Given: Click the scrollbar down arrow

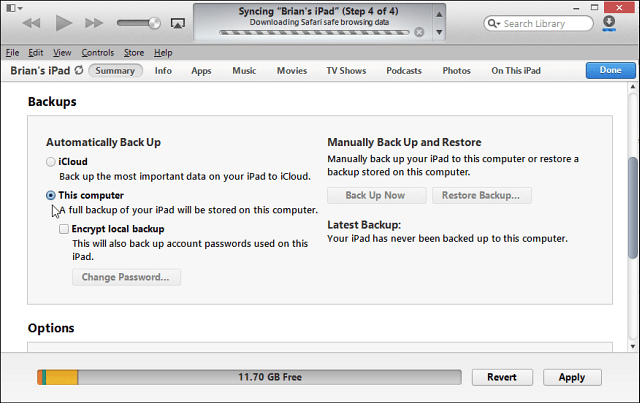Looking at the screenshot, I should tap(633, 346).
